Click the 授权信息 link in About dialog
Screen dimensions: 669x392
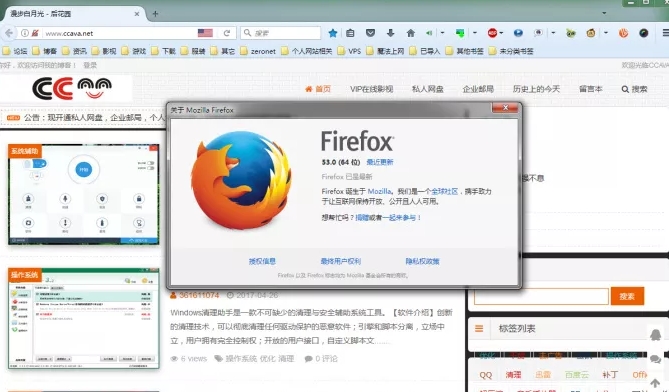point(262,261)
